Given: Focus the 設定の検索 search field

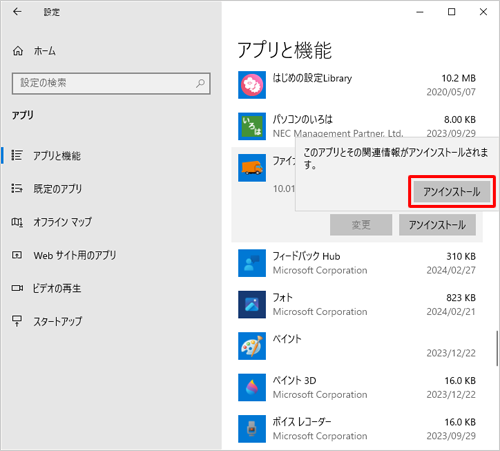Looking at the screenshot, I should pos(111,83).
